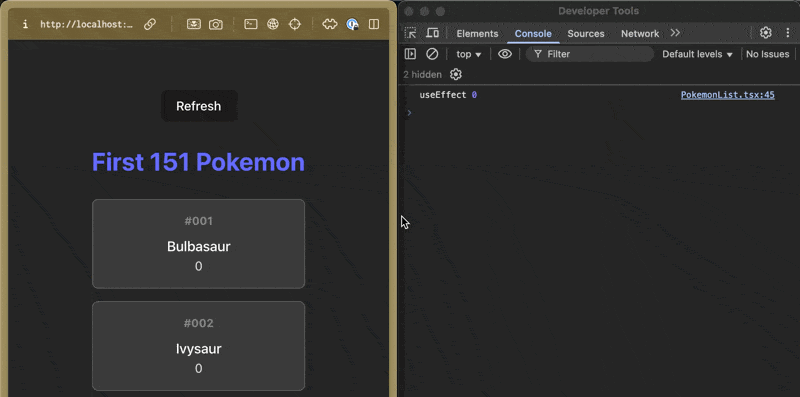Switch to the Console tab
800x397 pixels.
pyautogui.click(x=533, y=34)
